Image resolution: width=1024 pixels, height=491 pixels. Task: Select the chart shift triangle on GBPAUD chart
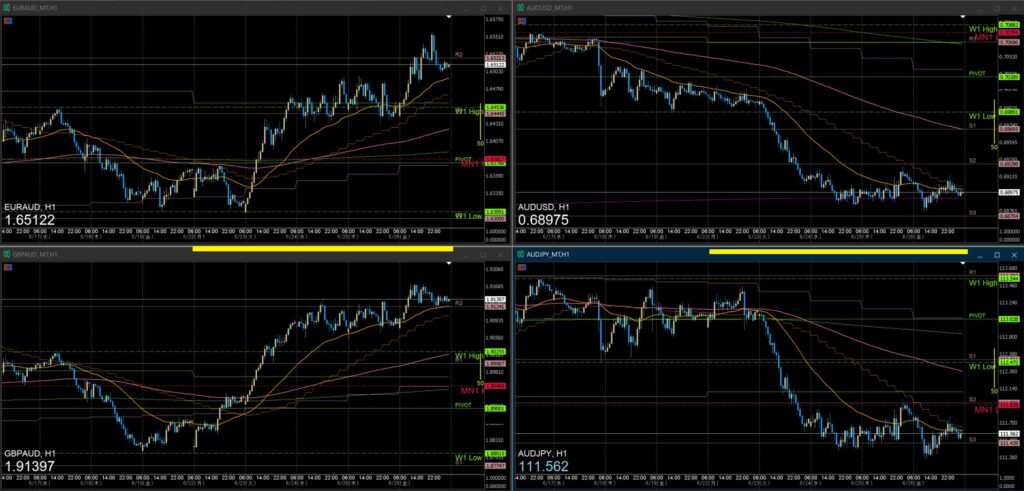[449, 262]
